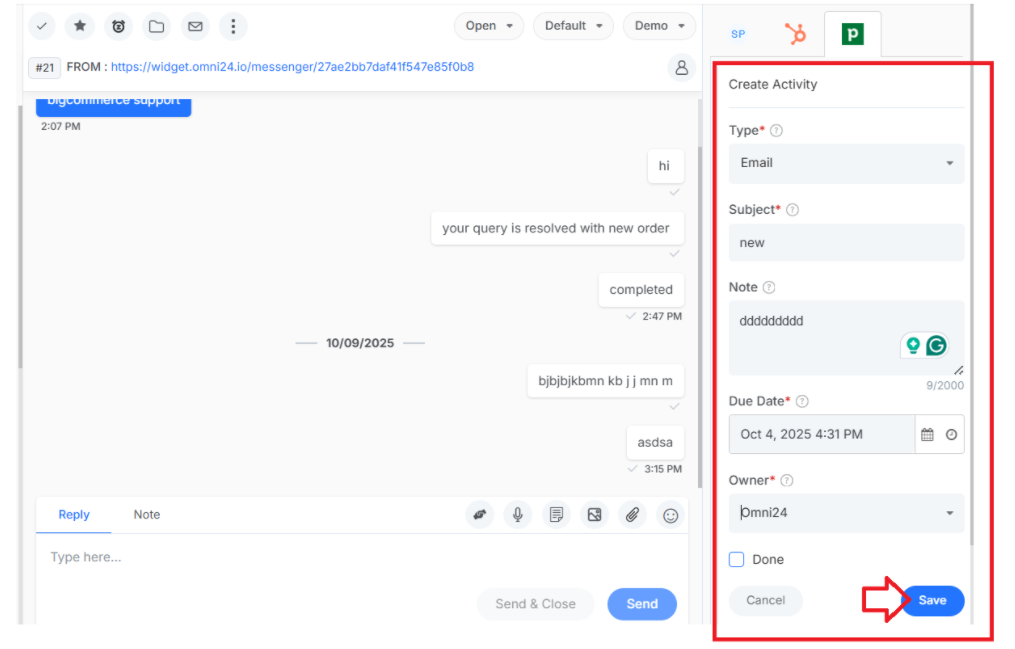The height and width of the screenshot is (649, 1015).
Task: Set a snooze alarm reminder
Action: (118, 26)
